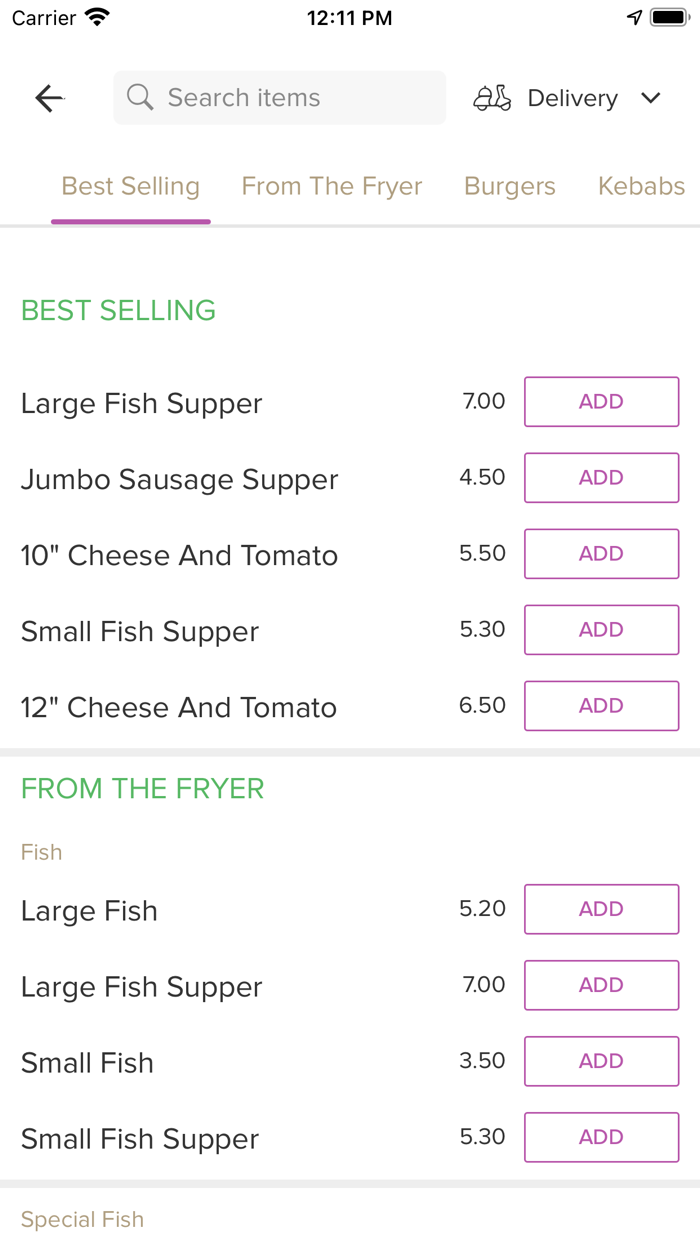Click the location arrow in status bar
Screen dimensions: 700x1244
pyautogui.click(x=634, y=16)
